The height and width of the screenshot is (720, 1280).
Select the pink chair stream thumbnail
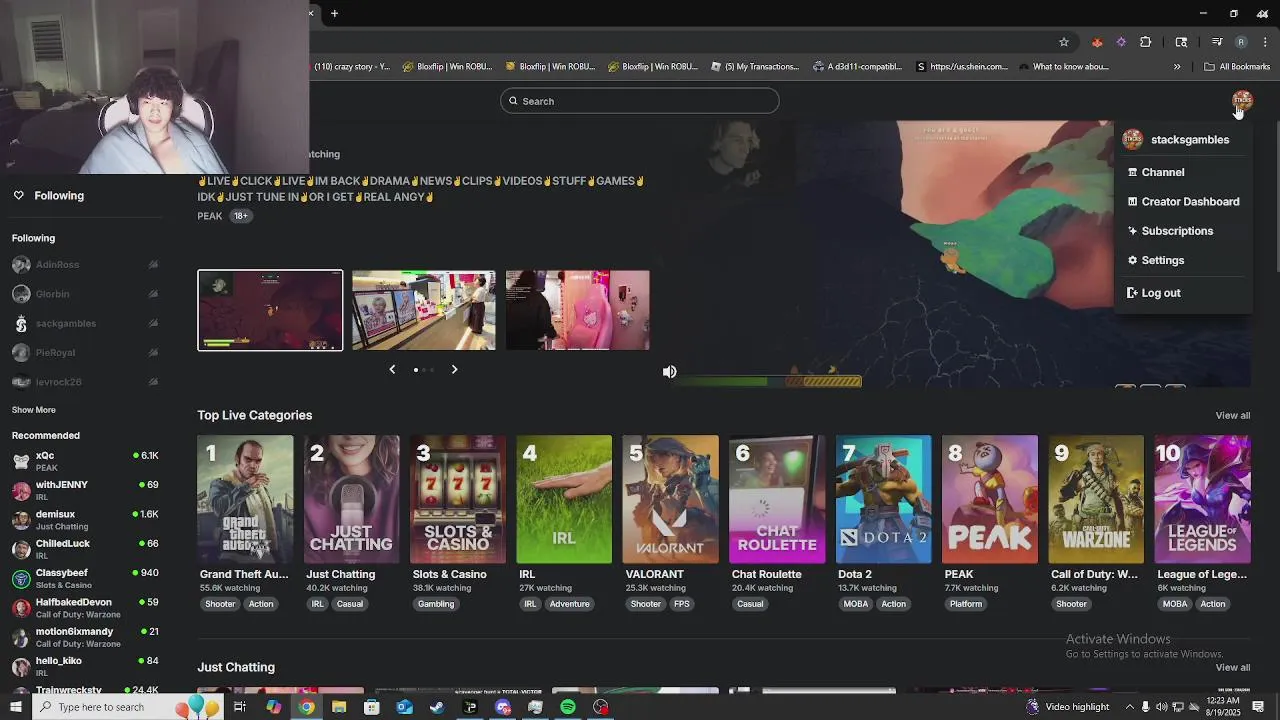point(578,310)
